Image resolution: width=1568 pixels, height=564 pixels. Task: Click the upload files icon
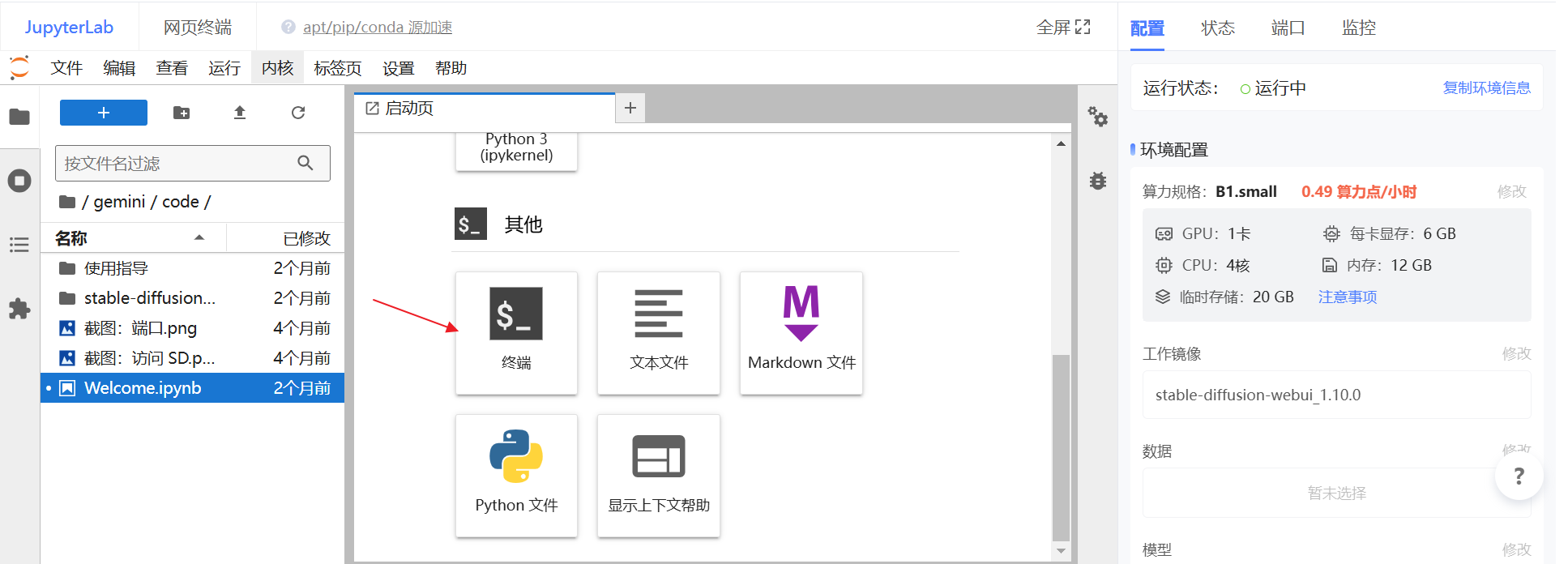pyautogui.click(x=240, y=113)
